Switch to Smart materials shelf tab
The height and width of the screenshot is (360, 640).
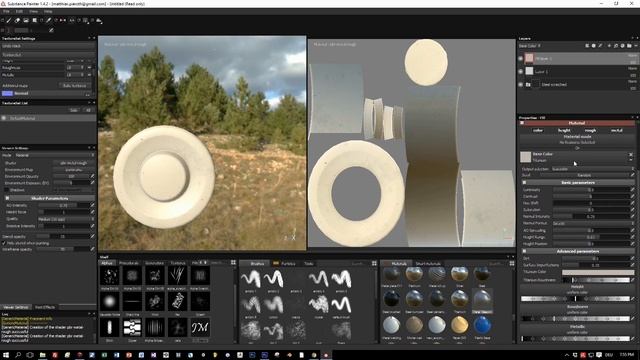[x=428, y=264]
